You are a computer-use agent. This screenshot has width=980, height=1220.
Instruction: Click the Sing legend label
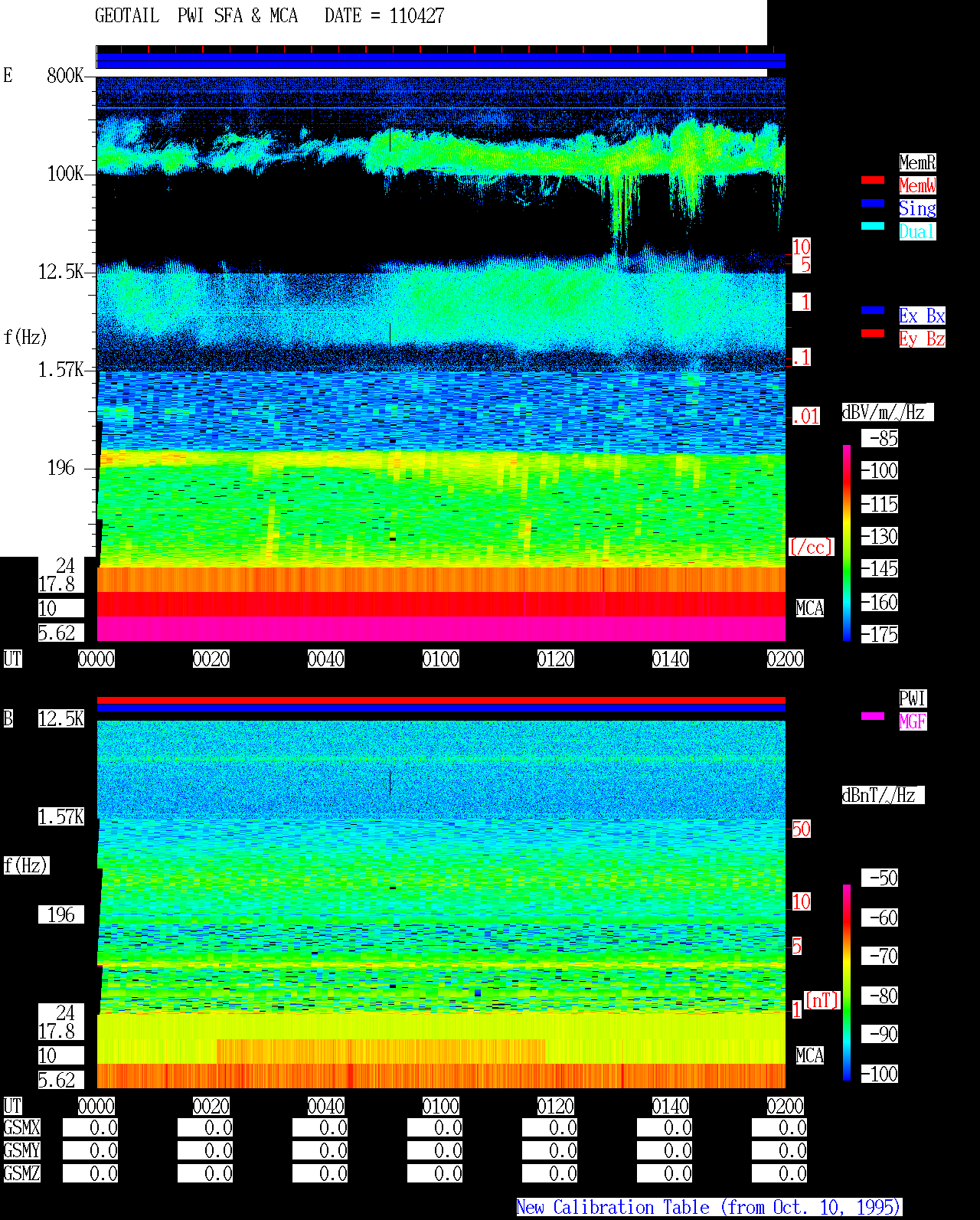[917, 208]
